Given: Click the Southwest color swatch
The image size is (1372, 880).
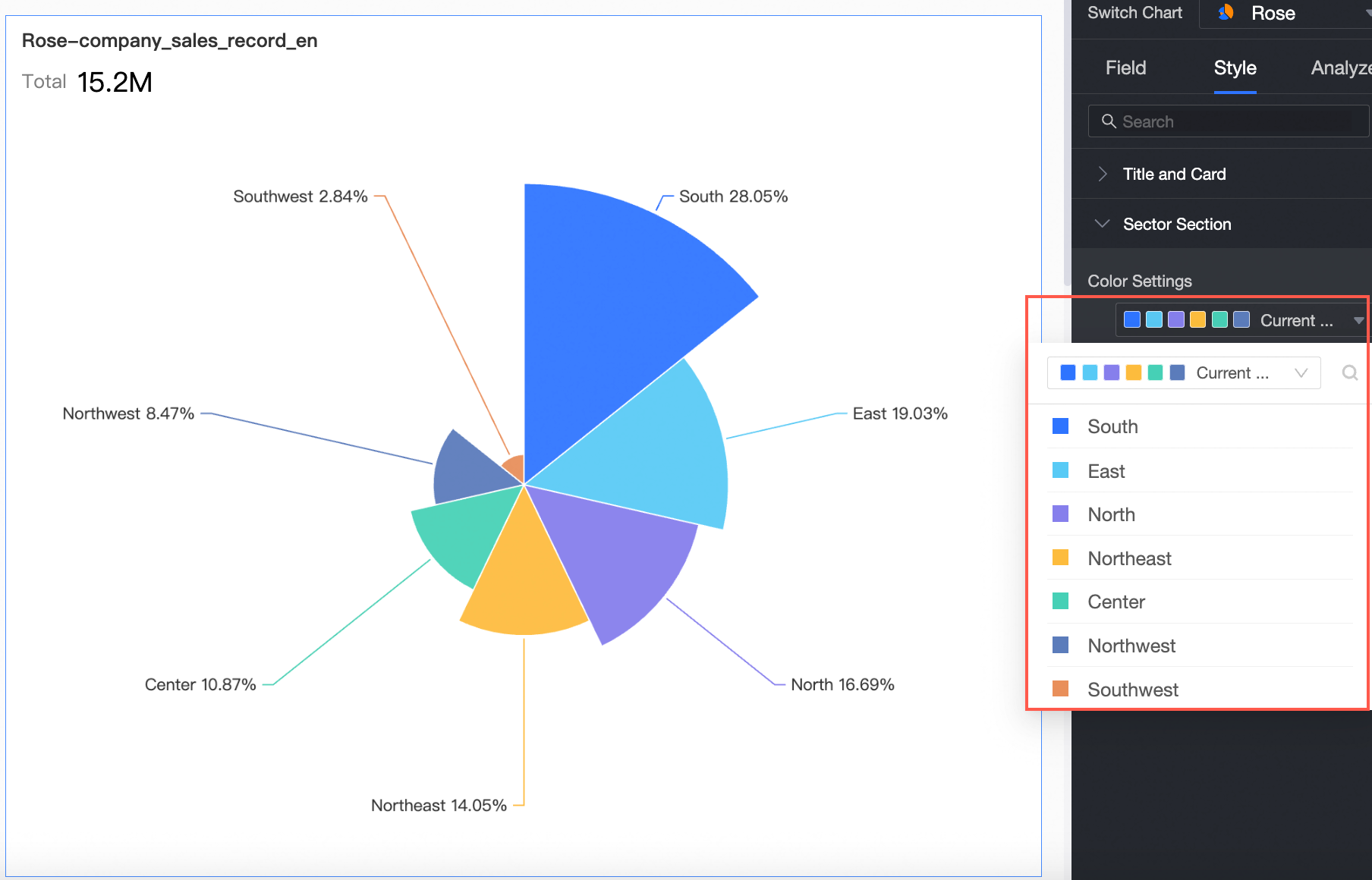Looking at the screenshot, I should (x=1061, y=689).
